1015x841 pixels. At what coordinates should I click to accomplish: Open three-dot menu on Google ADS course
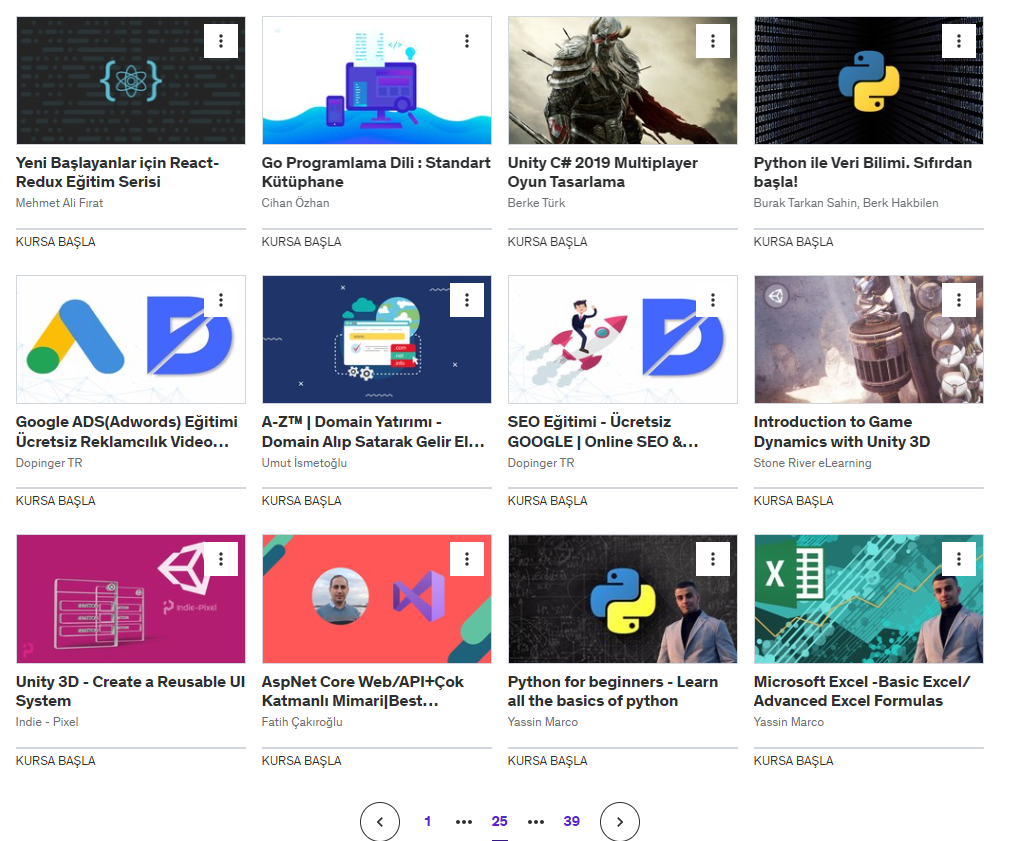[221, 300]
